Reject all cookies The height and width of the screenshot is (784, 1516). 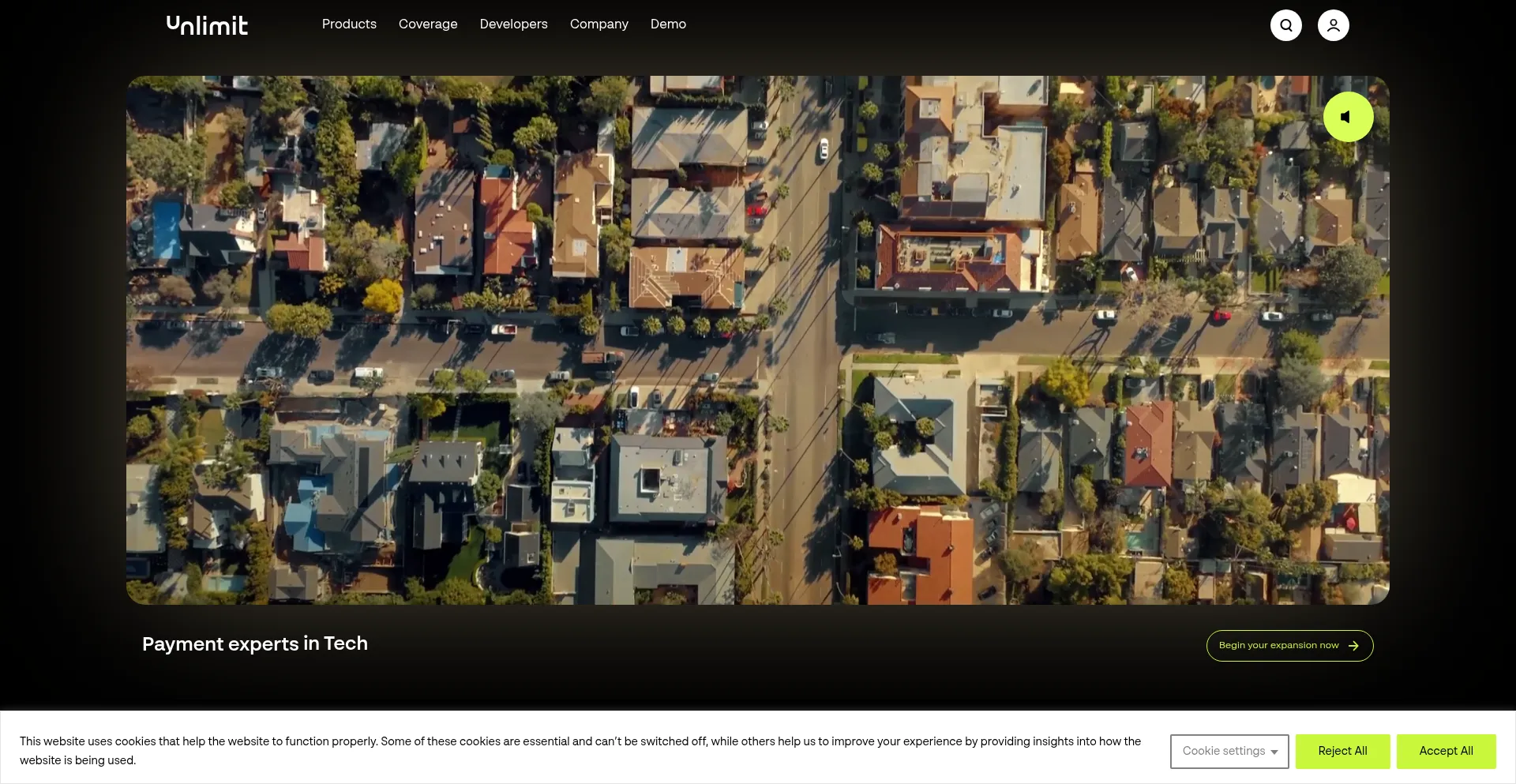point(1342,752)
